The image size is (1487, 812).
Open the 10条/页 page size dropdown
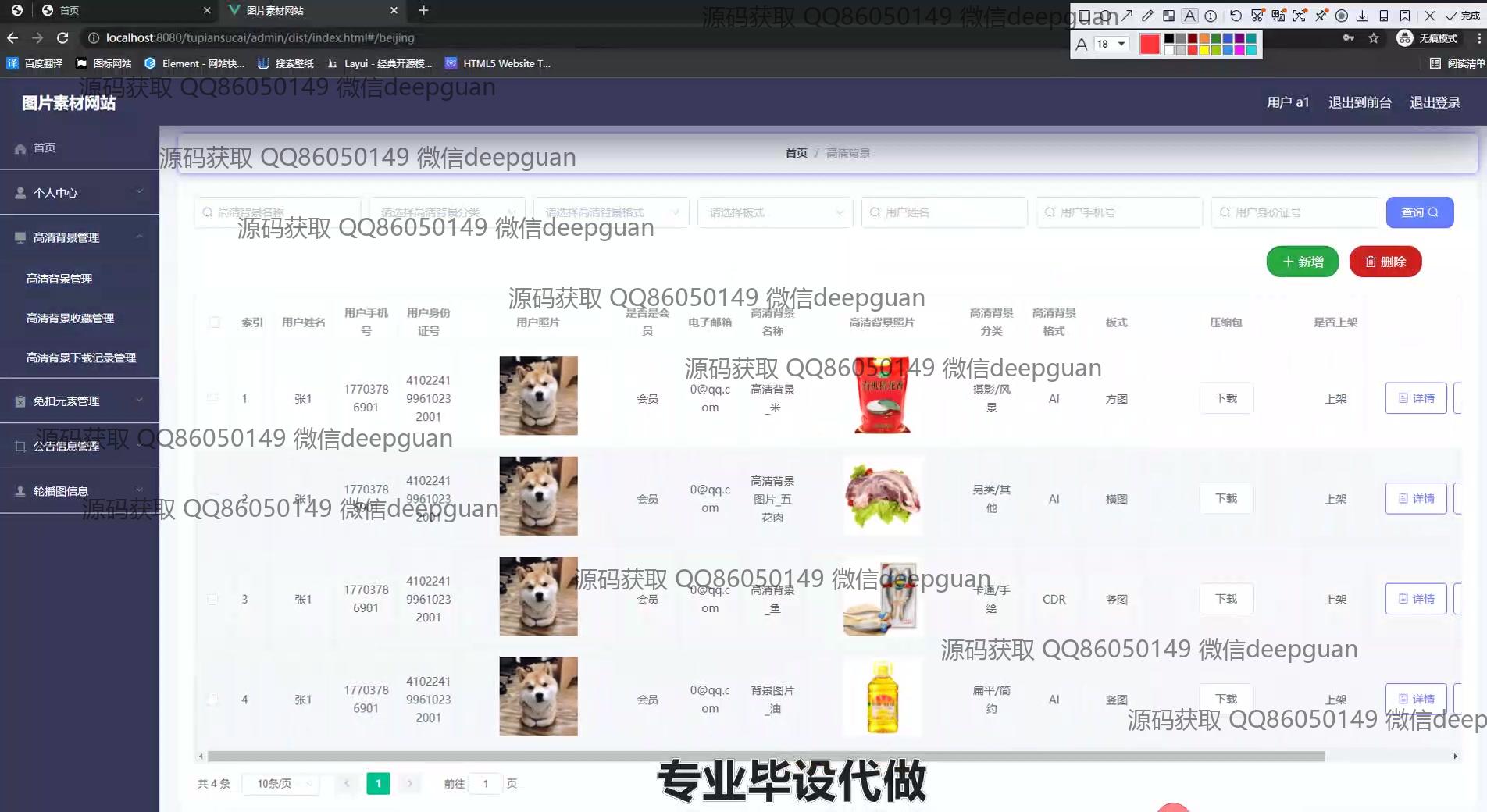point(280,783)
